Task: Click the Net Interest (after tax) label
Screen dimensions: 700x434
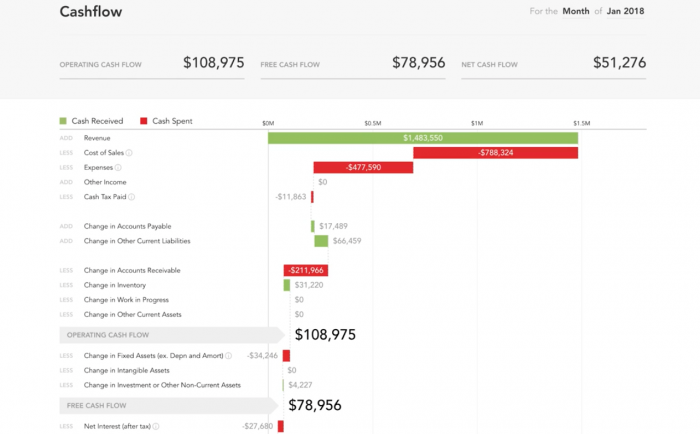Action: click(x=117, y=426)
